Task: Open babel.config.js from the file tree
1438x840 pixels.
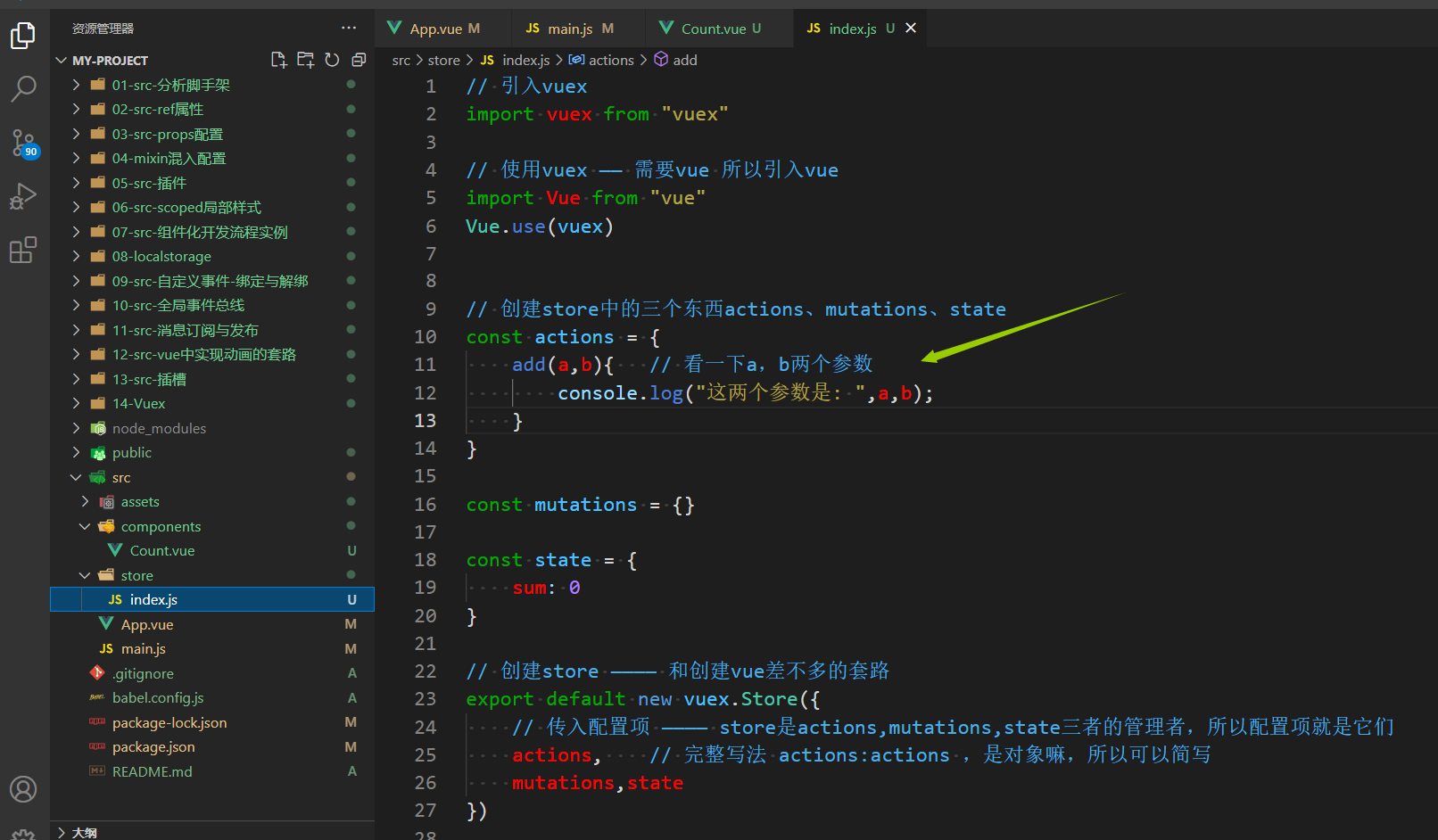Action: (212, 697)
